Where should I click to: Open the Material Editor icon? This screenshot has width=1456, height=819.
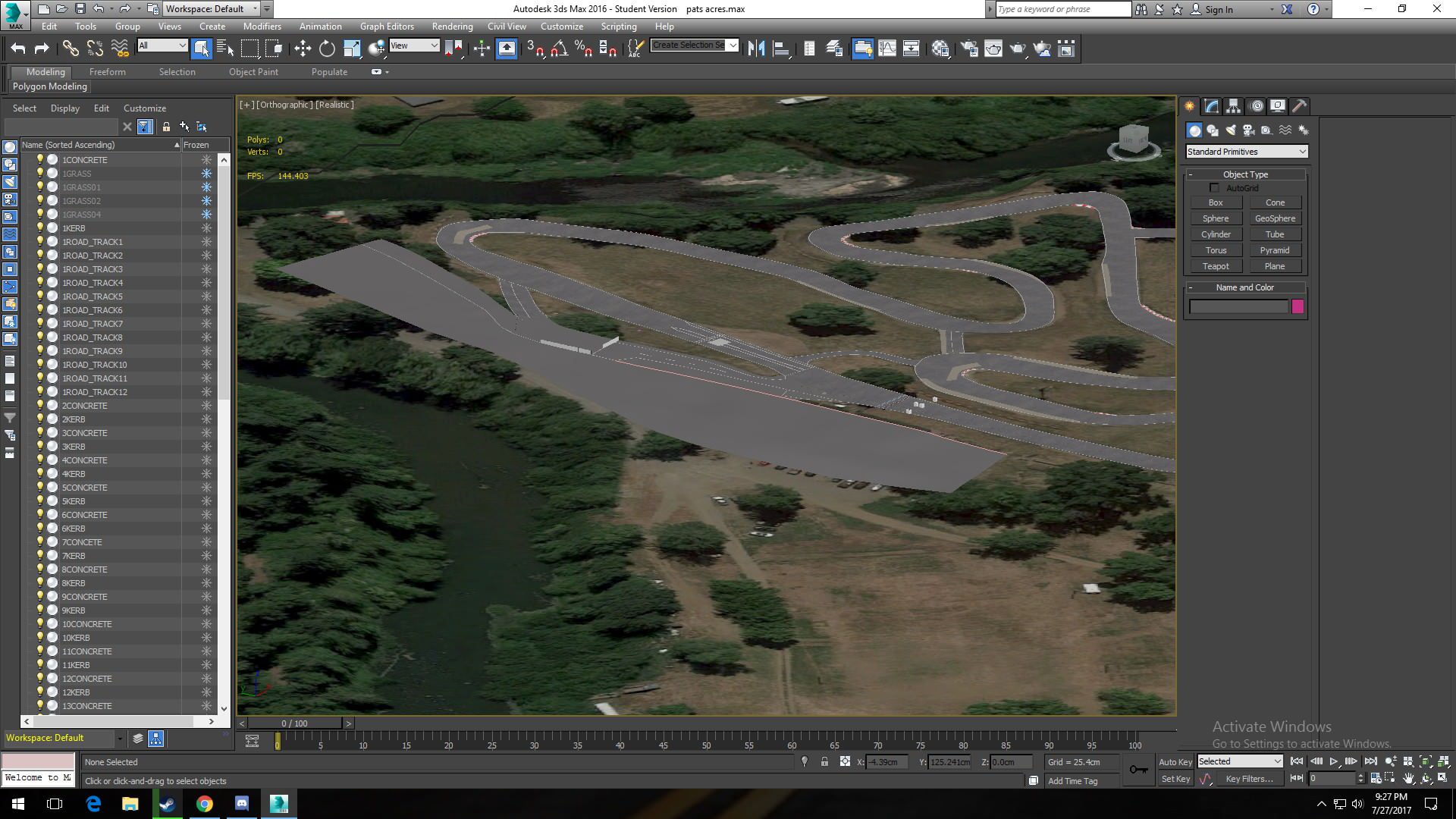tap(940, 49)
